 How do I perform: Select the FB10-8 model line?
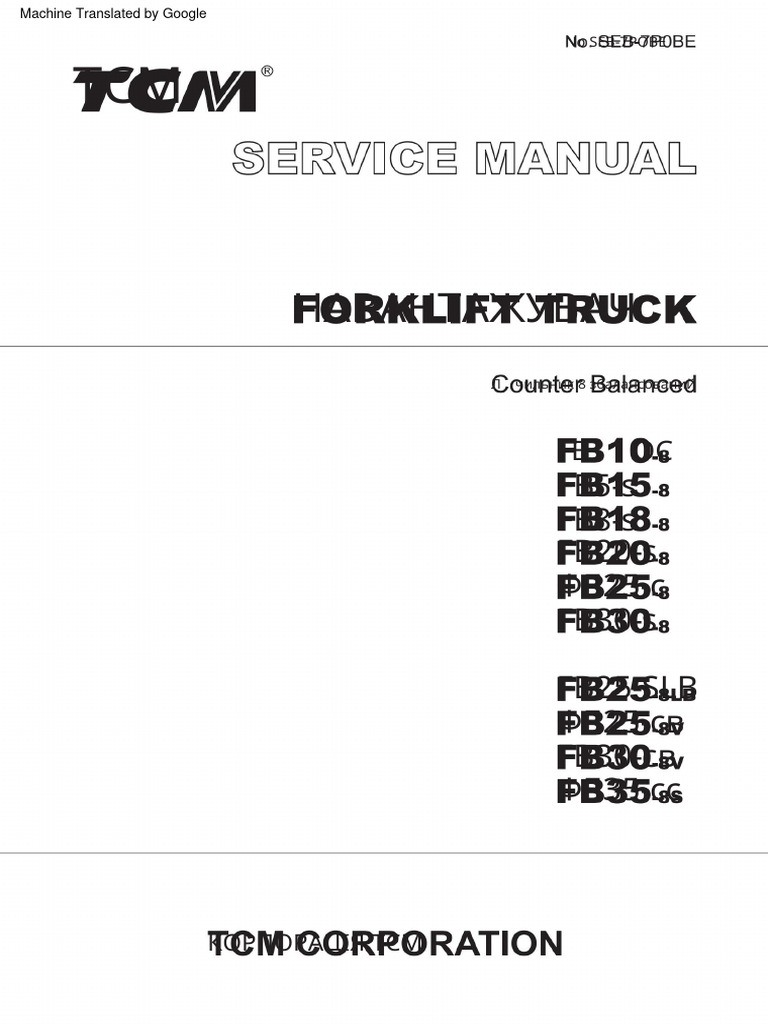coord(613,451)
